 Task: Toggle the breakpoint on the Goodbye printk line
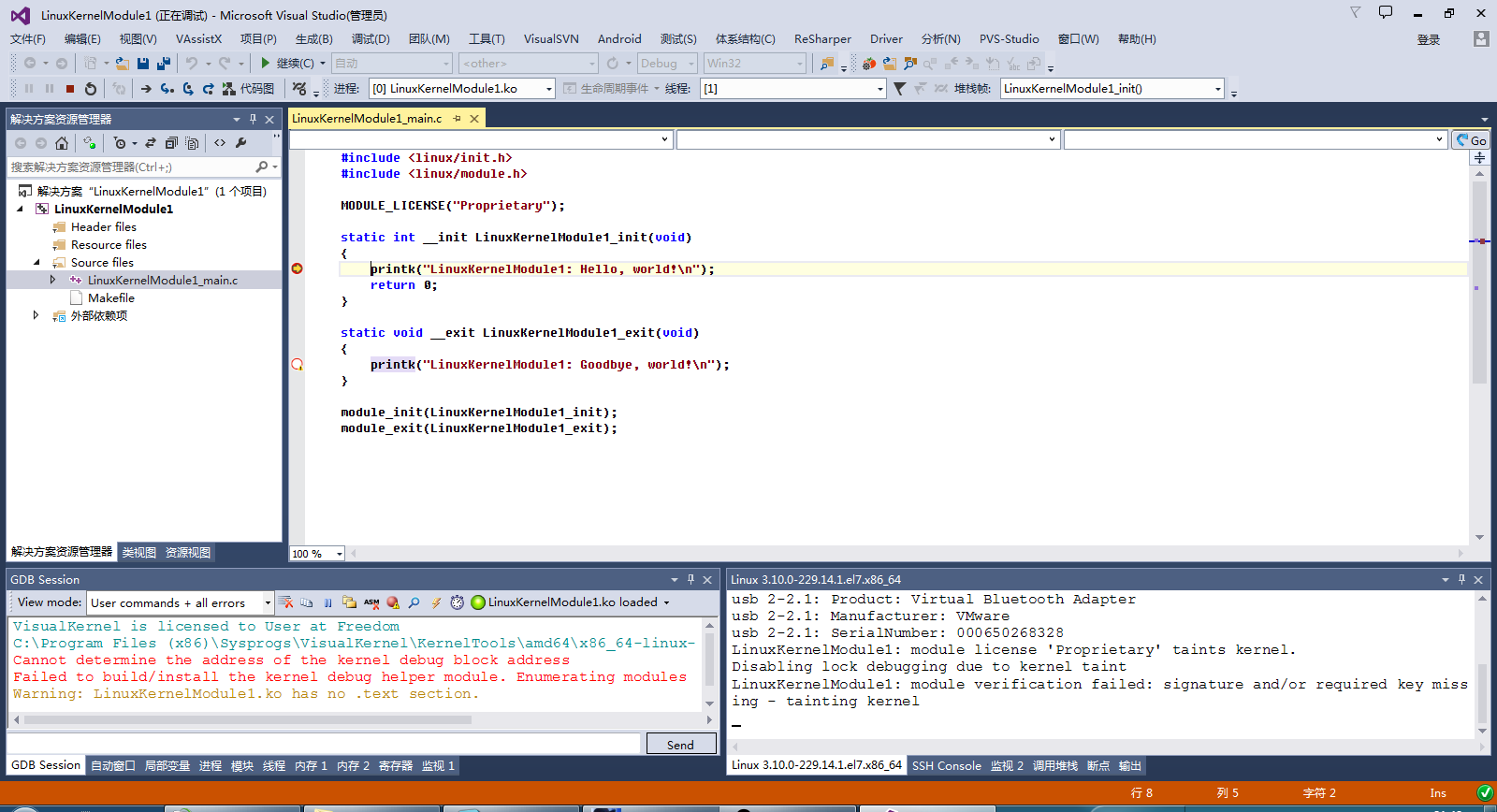coord(297,365)
